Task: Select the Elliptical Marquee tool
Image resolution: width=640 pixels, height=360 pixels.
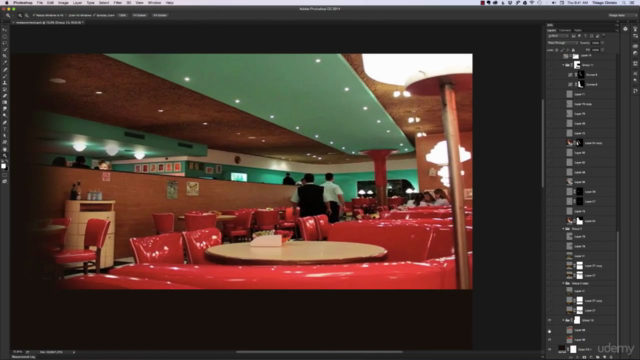Action: [5, 37]
